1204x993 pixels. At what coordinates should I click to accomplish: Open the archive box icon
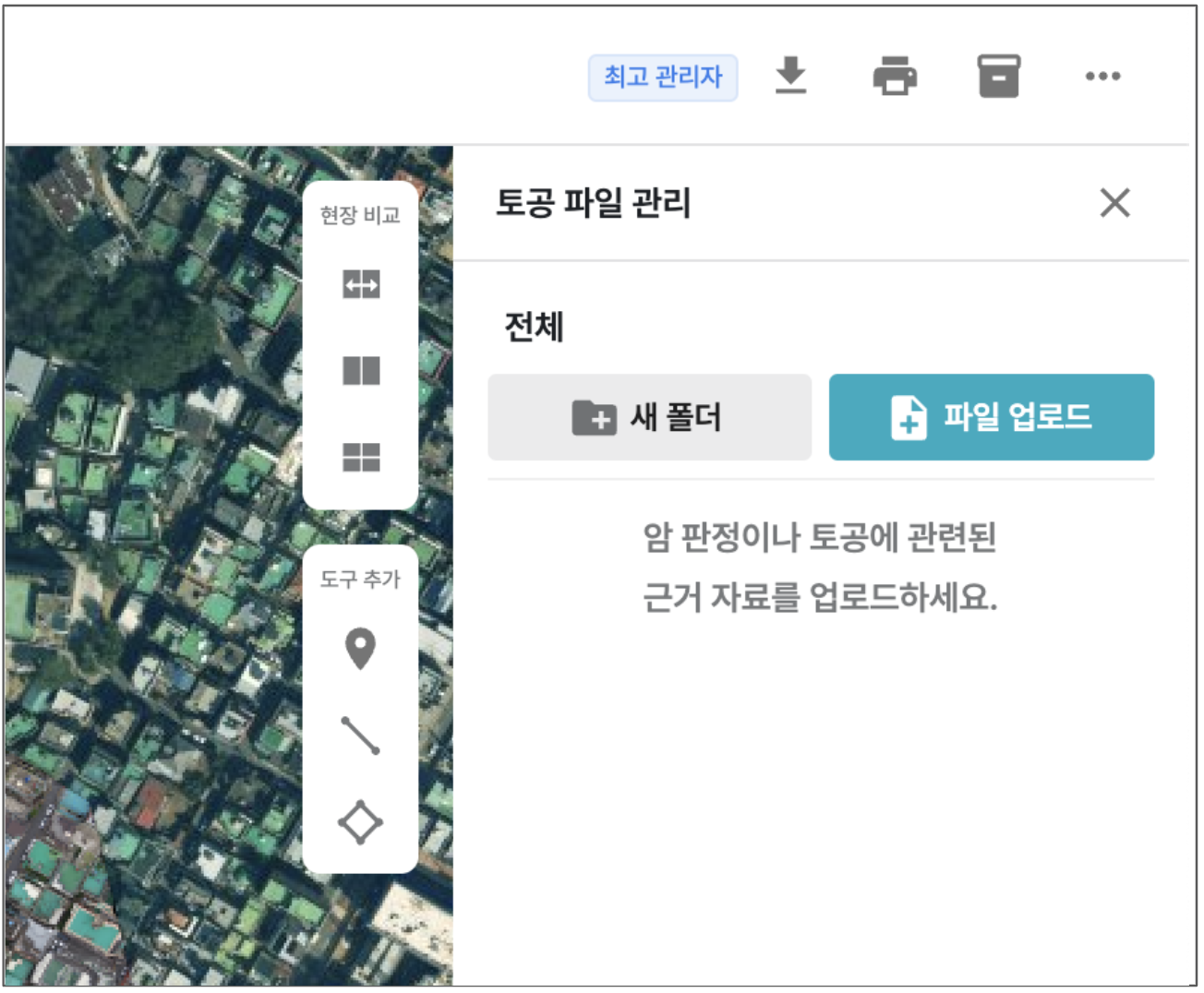click(998, 76)
